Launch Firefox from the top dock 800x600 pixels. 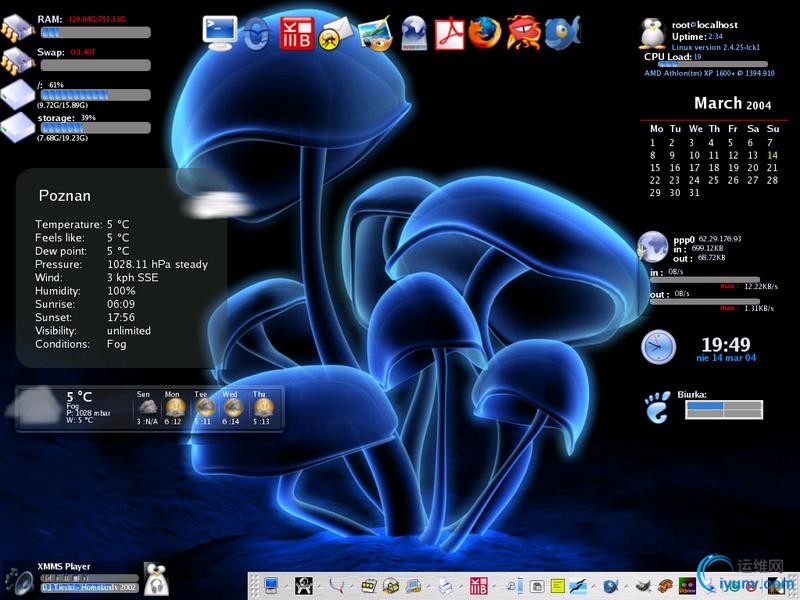pyautogui.click(x=484, y=33)
